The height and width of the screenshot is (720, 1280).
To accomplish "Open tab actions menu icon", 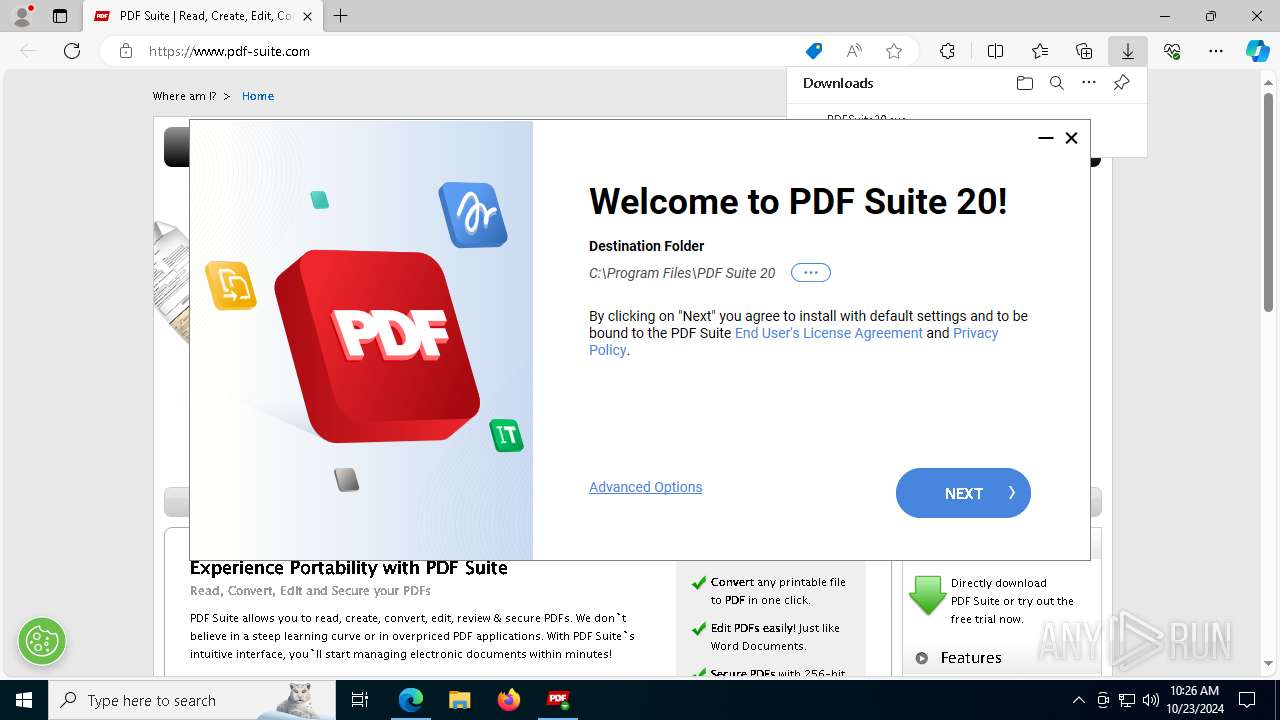I will 60,16.
